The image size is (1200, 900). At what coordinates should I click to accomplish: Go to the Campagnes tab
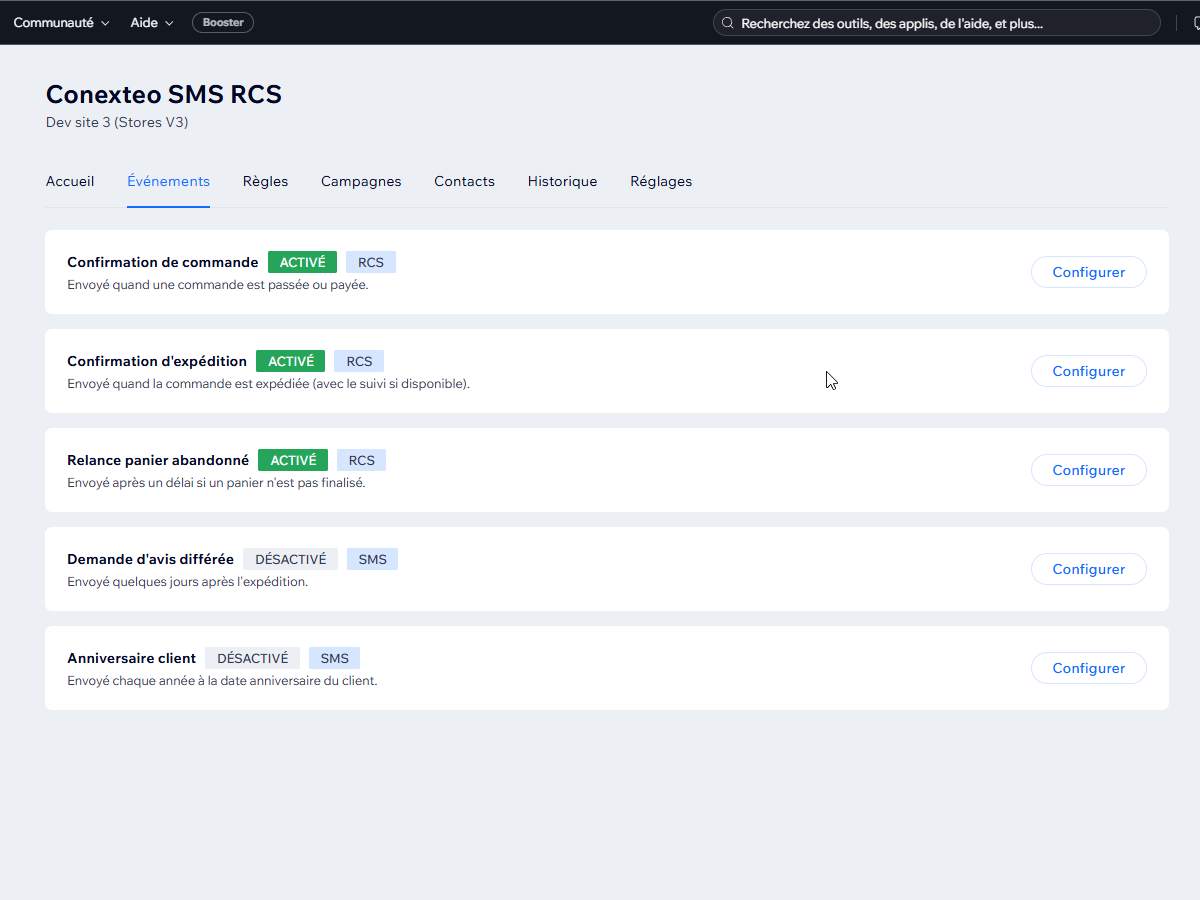click(x=361, y=181)
